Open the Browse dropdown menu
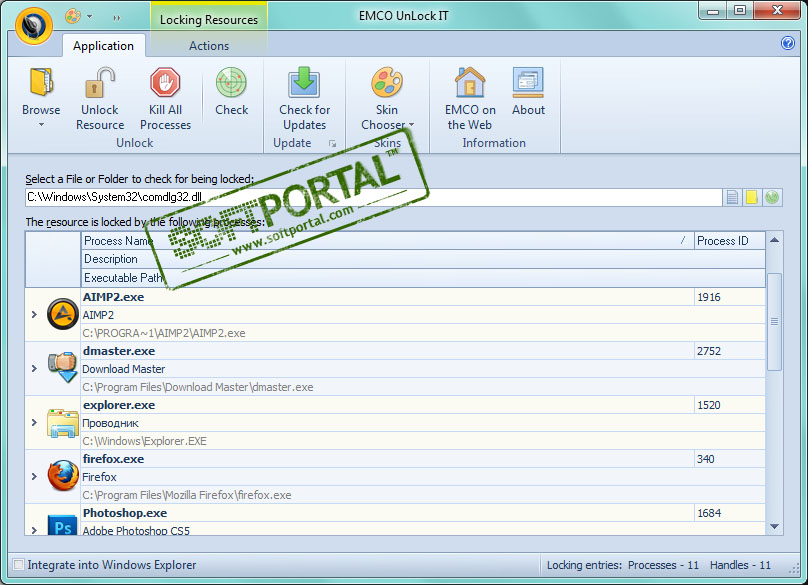The height and width of the screenshot is (585, 808). 41,125
